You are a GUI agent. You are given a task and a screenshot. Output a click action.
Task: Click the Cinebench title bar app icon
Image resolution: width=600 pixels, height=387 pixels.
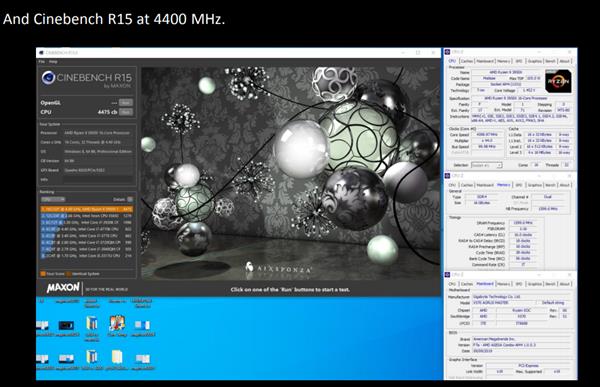point(41,52)
